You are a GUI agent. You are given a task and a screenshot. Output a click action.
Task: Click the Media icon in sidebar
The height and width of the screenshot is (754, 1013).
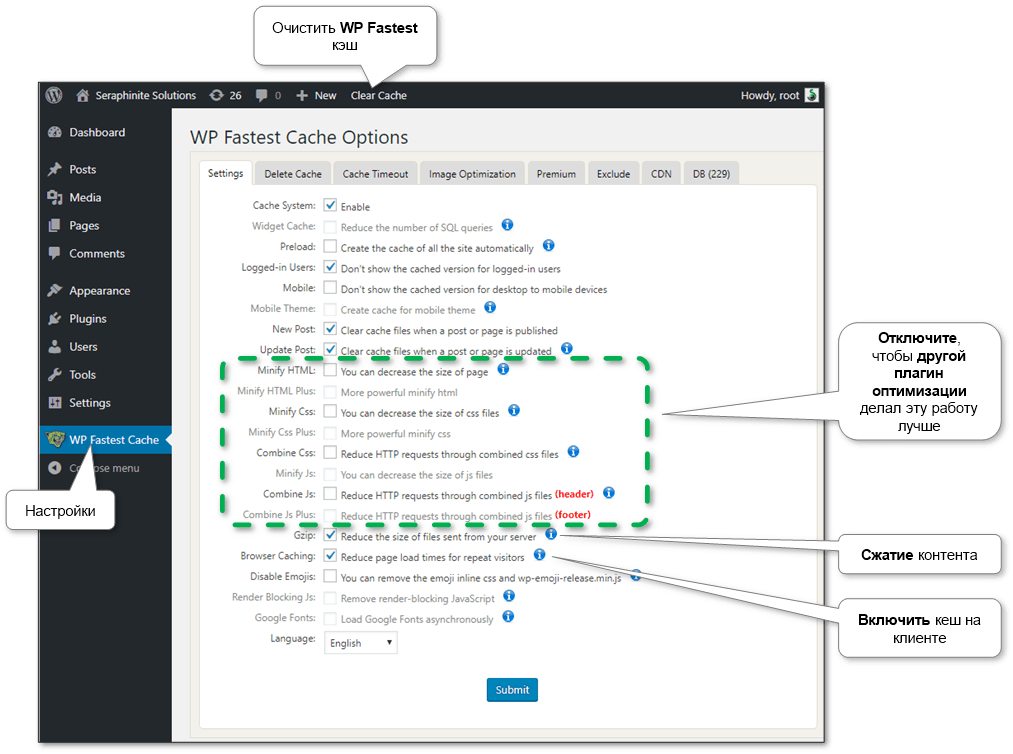tap(55, 198)
